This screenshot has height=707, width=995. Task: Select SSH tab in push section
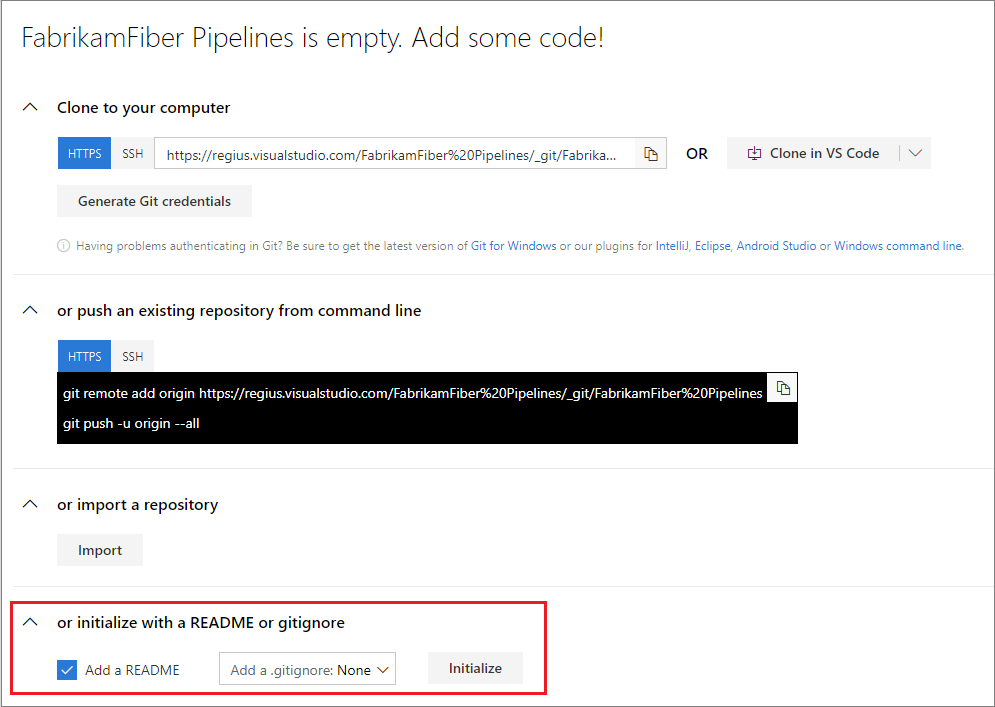(x=133, y=356)
